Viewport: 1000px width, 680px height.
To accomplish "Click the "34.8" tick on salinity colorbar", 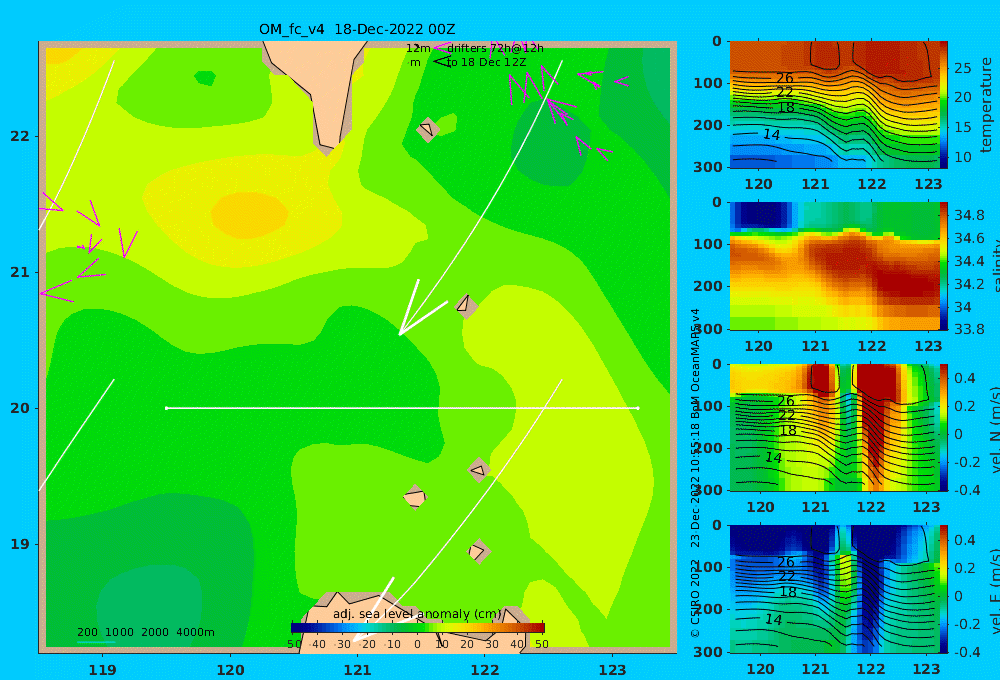I will pyautogui.click(x=969, y=215).
